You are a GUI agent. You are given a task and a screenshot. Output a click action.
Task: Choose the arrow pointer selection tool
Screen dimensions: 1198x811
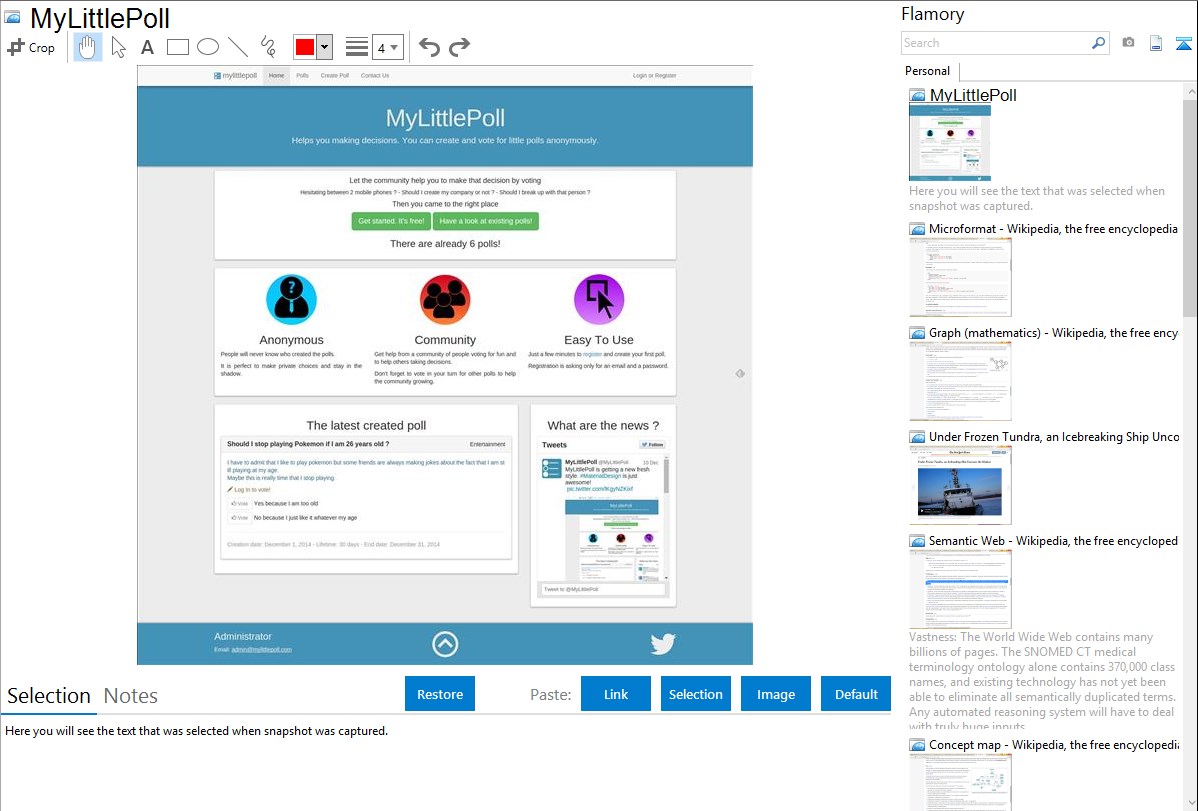pyautogui.click(x=118, y=47)
